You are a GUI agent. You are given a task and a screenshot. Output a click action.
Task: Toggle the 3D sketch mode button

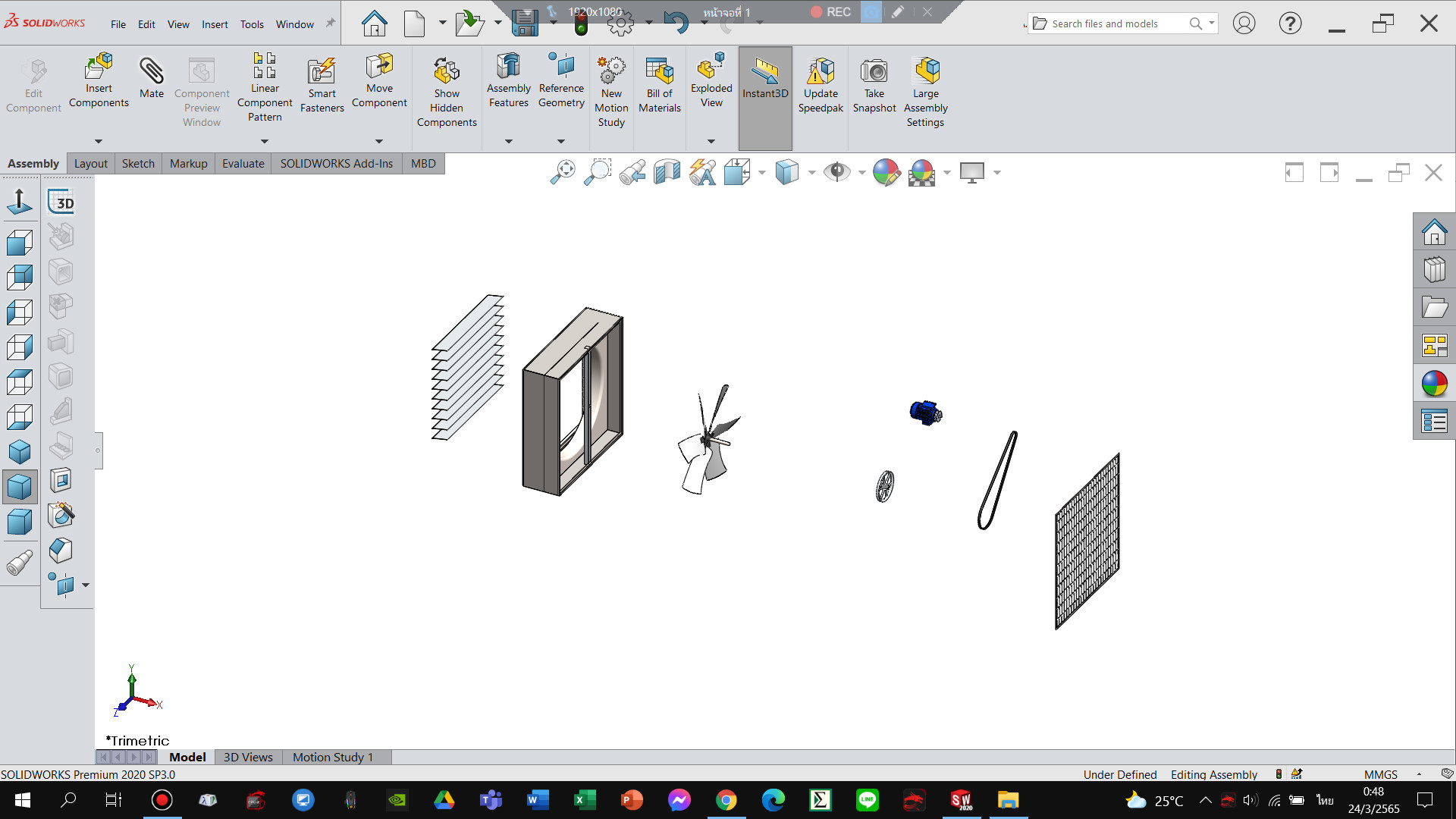[61, 202]
